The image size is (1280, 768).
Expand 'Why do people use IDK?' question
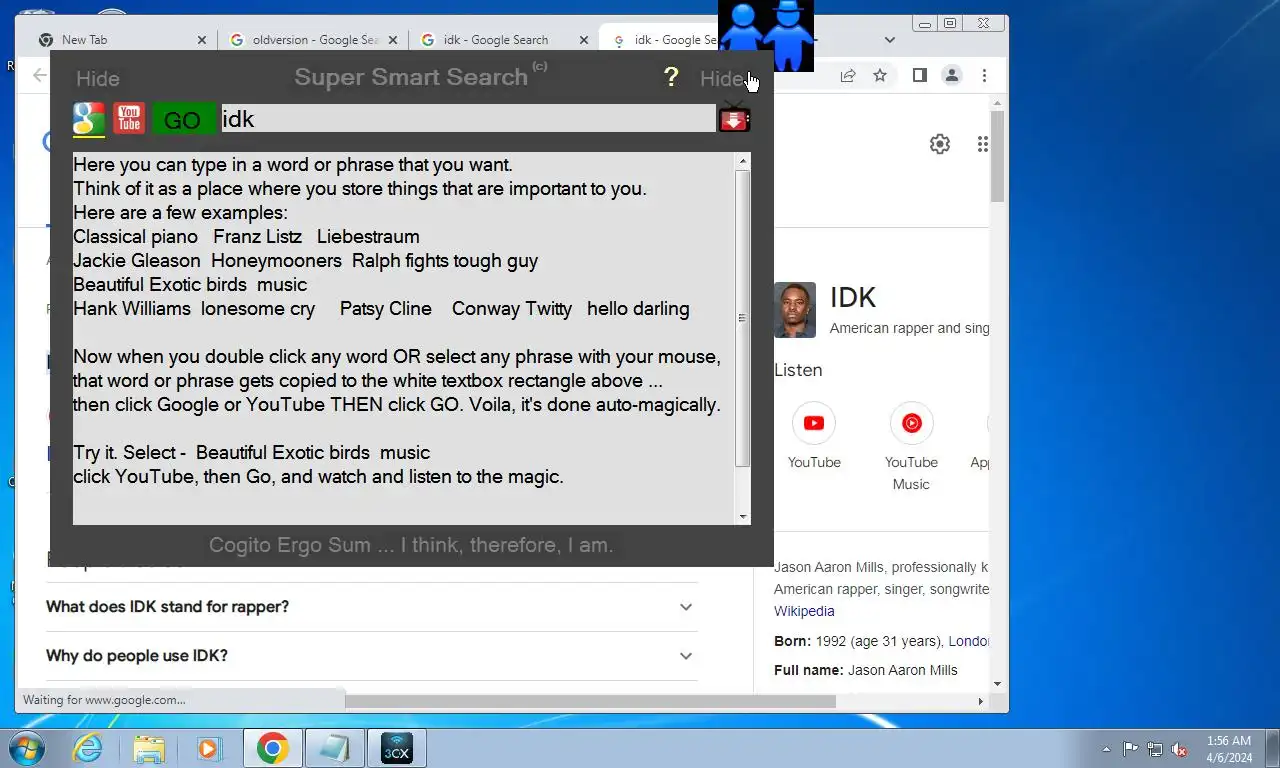pyautogui.click(x=370, y=656)
